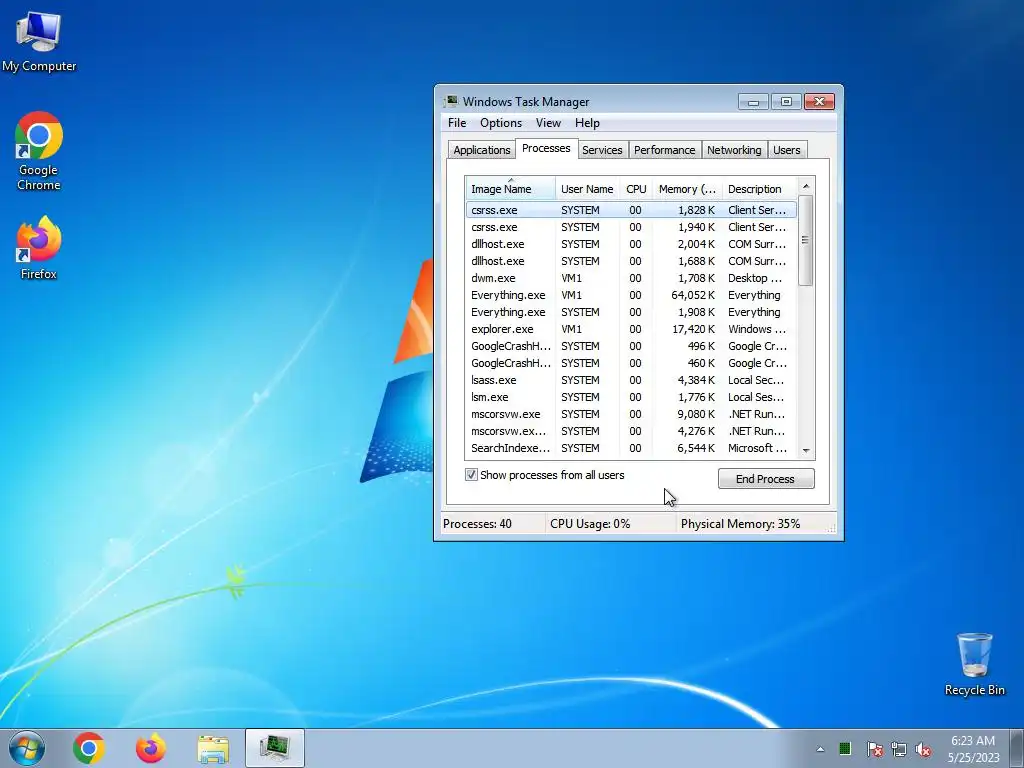Click the process list scroll up arrow
This screenshot has height=768, width=1024.
[806, 186]
